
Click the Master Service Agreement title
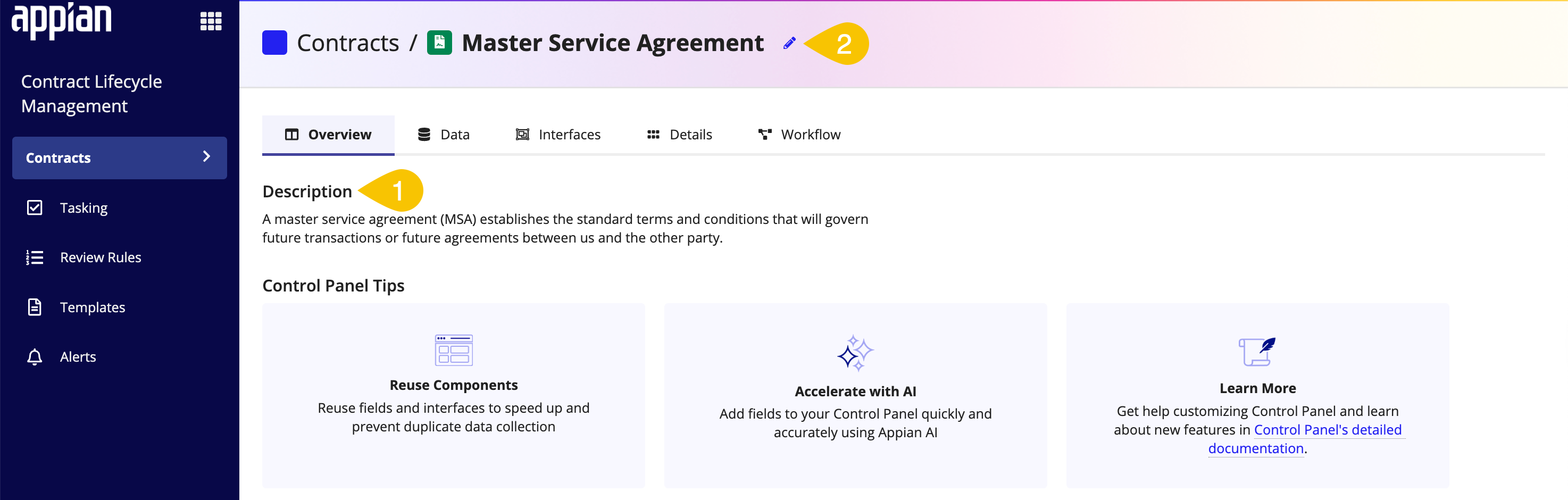612,43
